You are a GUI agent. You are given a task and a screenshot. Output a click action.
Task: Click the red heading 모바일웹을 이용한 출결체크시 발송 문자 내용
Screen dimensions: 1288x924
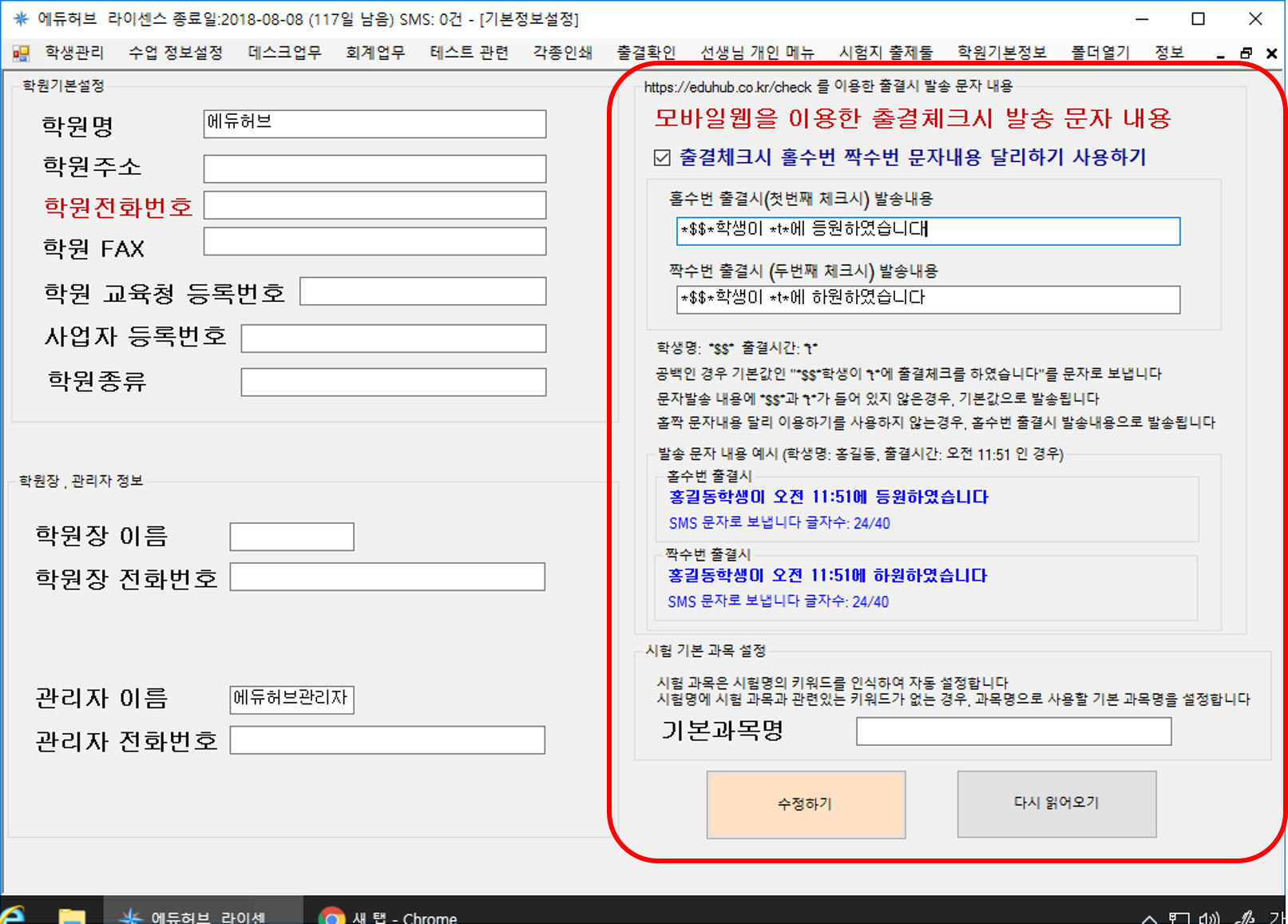tap(913, 119)
